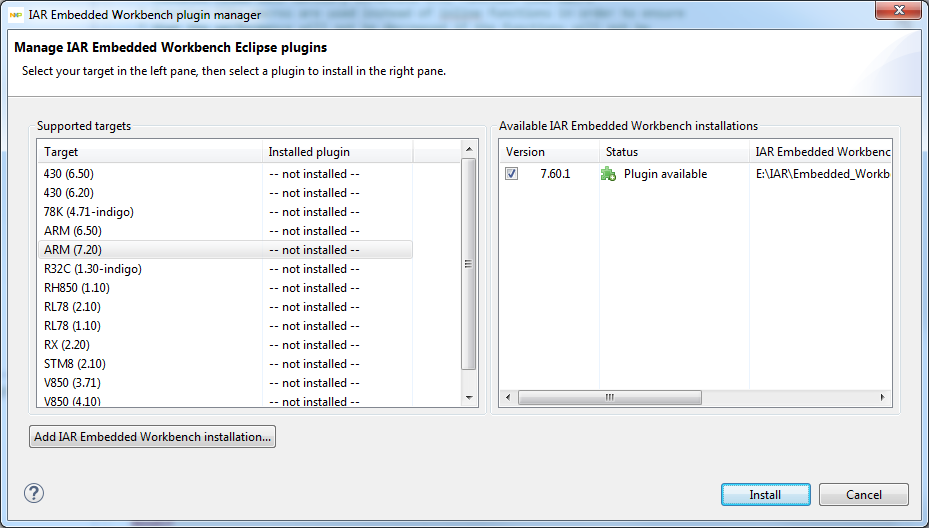Click not installed status for 430 (6.50)
Viewport: 929px width, 528px height.
click(x=314, y=174)
